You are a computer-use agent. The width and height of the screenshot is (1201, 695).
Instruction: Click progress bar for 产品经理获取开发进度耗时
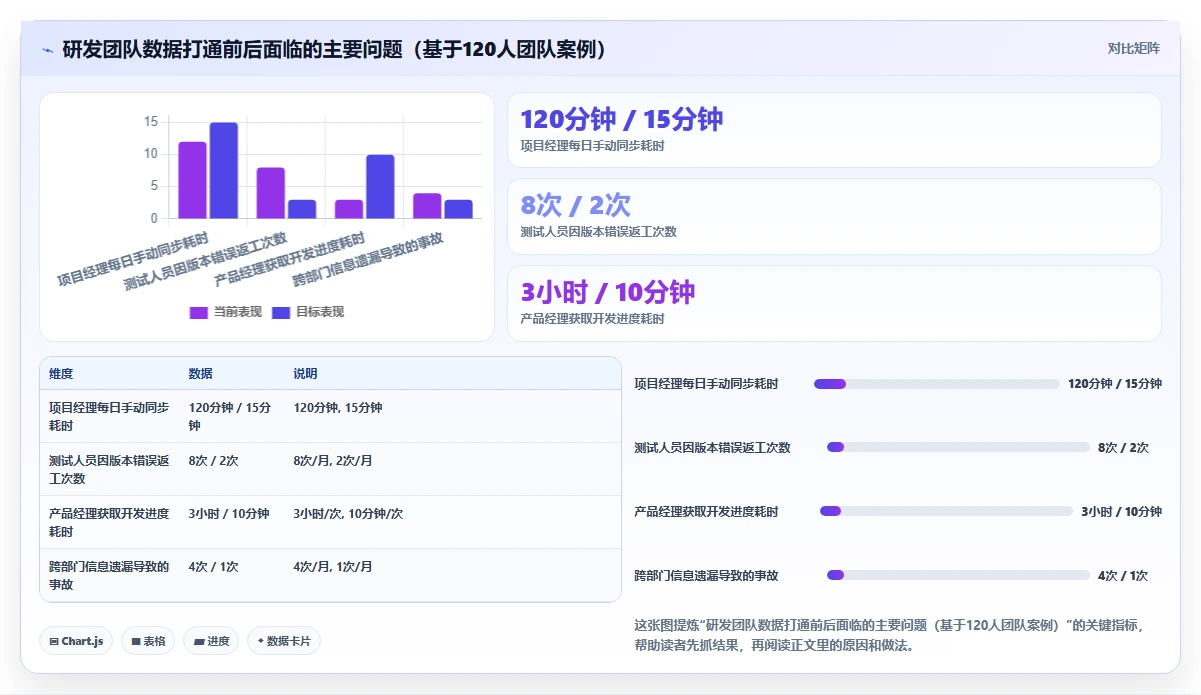tap(946, 512)
